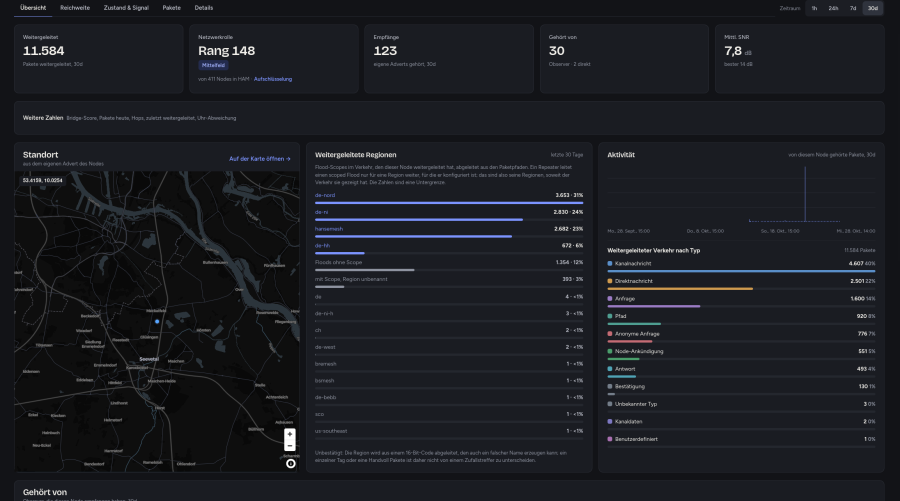Open the Details tab
The image size is (900, 501).
tap(204, 8)
